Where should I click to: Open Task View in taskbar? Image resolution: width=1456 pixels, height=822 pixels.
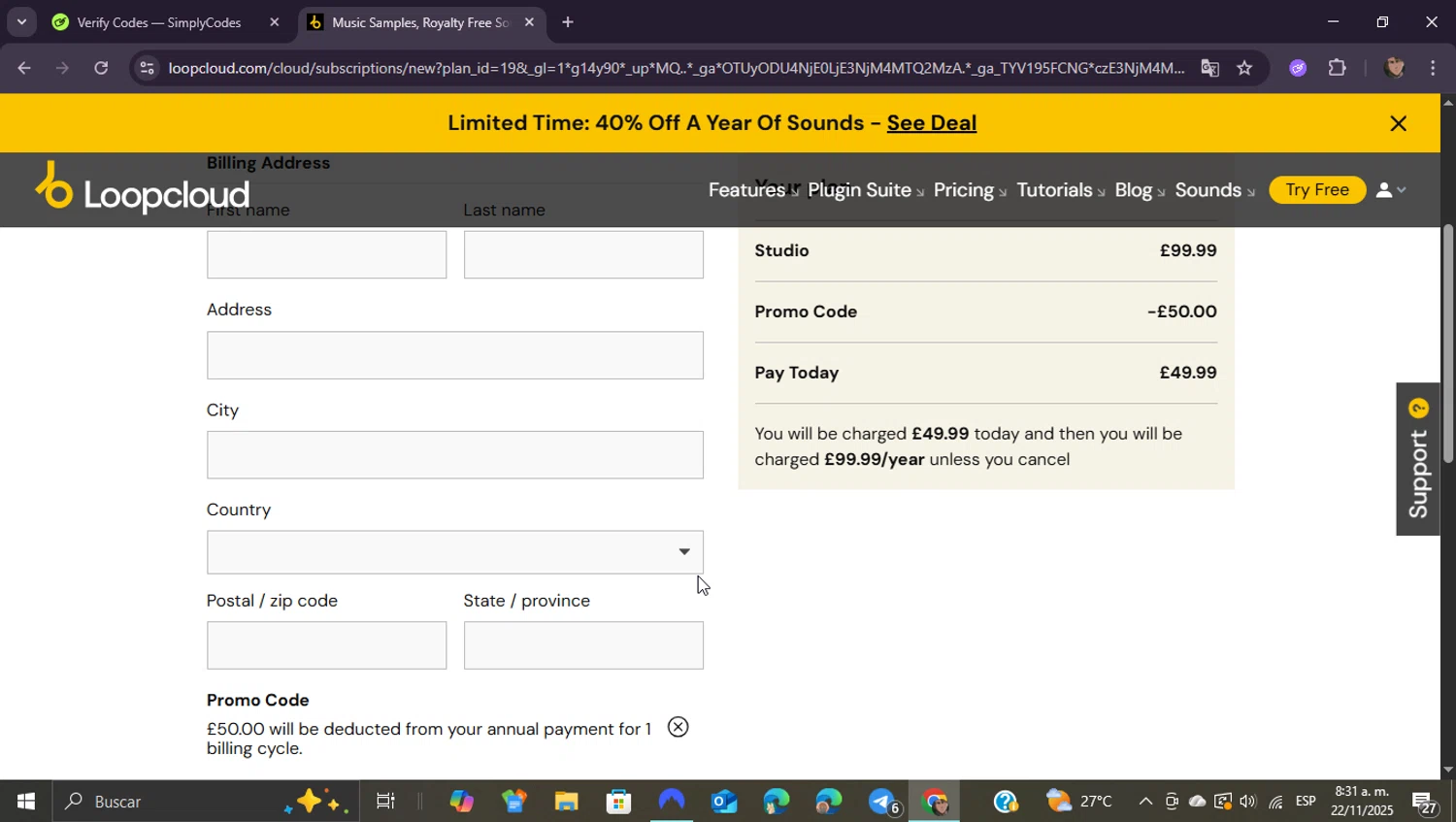coord(385,802)
